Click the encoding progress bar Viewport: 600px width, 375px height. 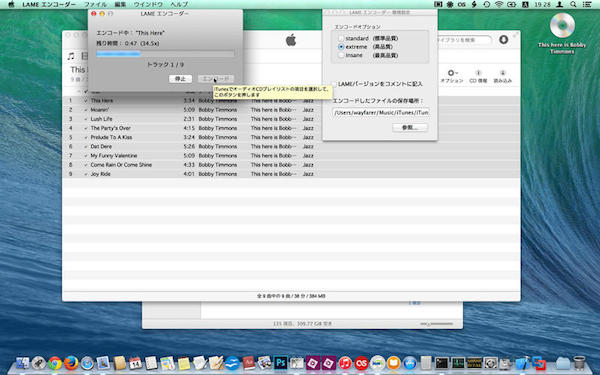click(x=165, y=54)
